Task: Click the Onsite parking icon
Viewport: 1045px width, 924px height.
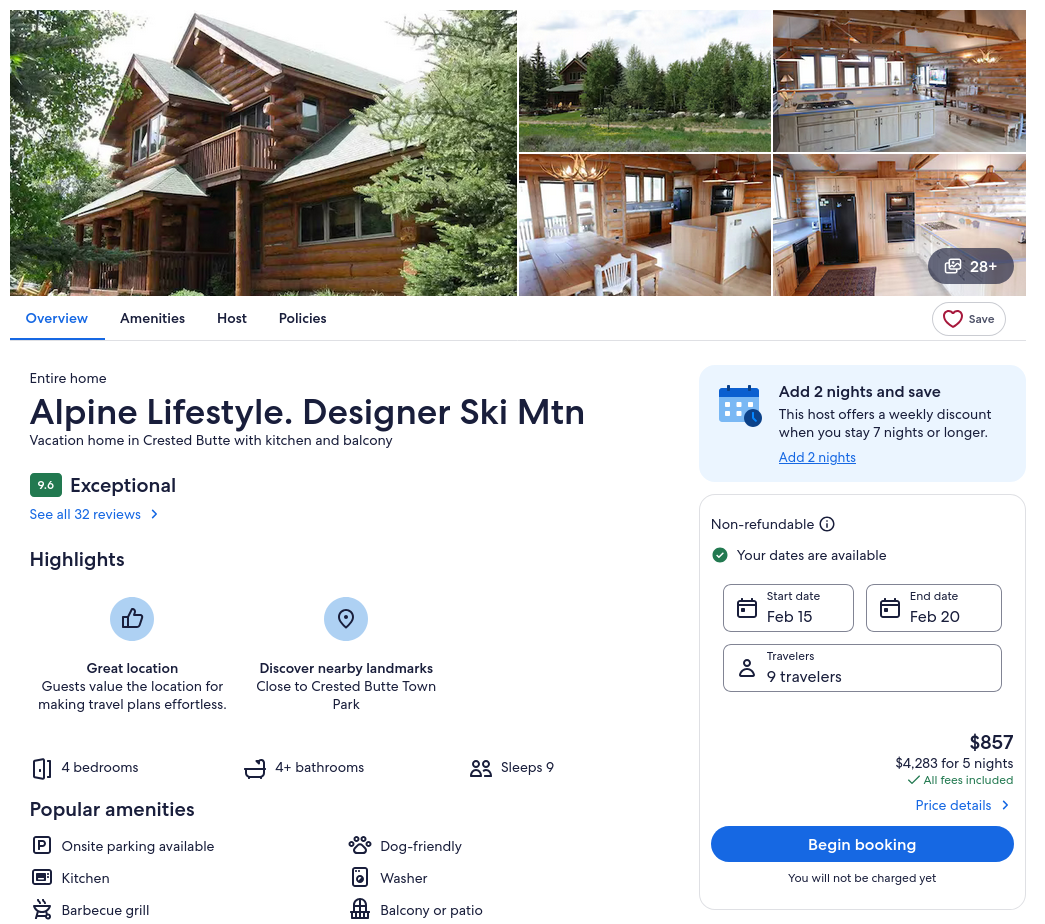Action: coord(42,845)
